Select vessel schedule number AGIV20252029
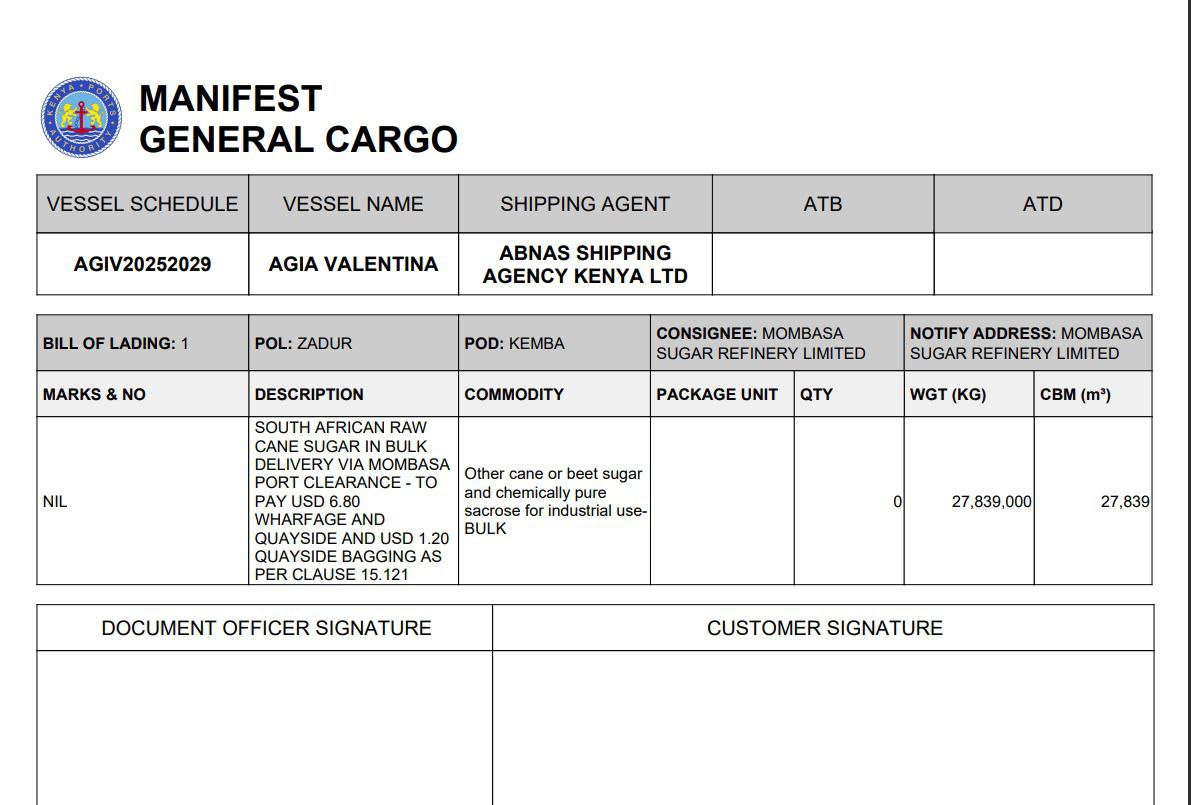1191x805 pixels. 142,265
